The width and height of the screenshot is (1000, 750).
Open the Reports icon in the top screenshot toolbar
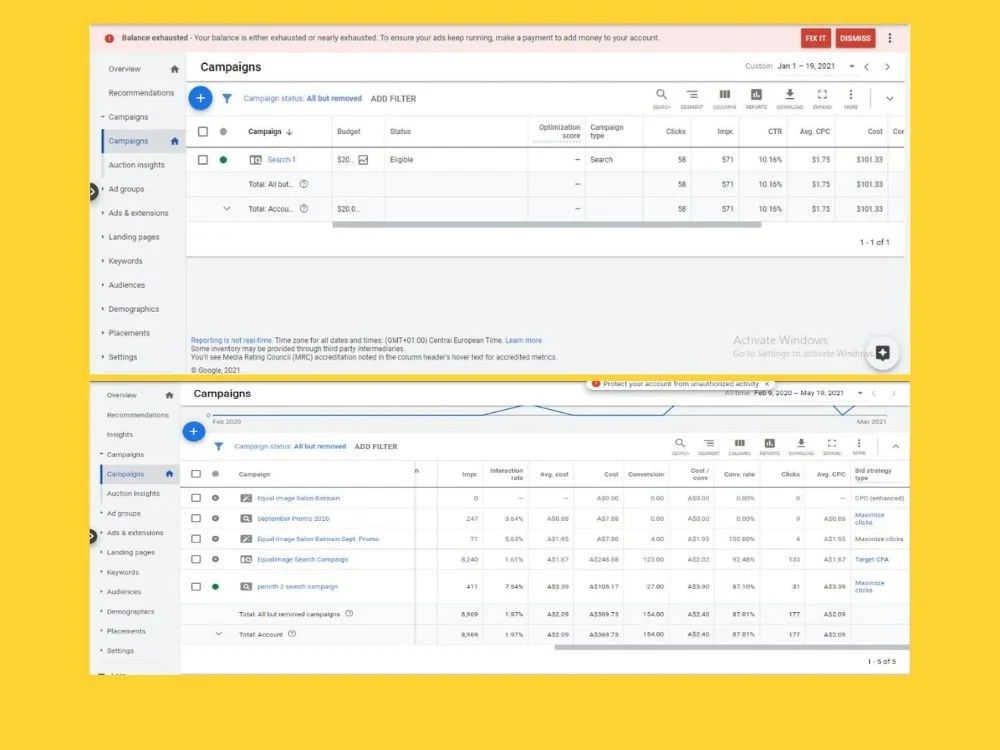coord(756,94)
